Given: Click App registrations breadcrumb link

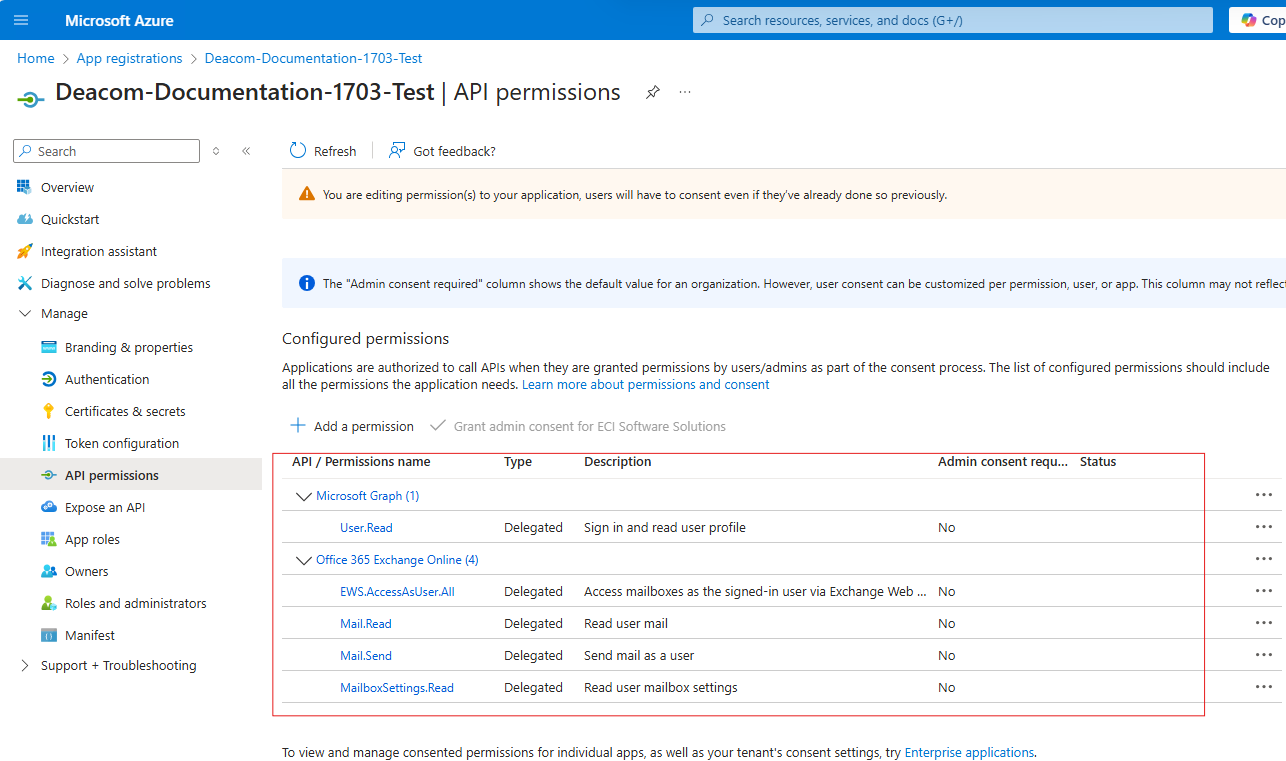Looking at the screenshot, I should tap(130, 58).
